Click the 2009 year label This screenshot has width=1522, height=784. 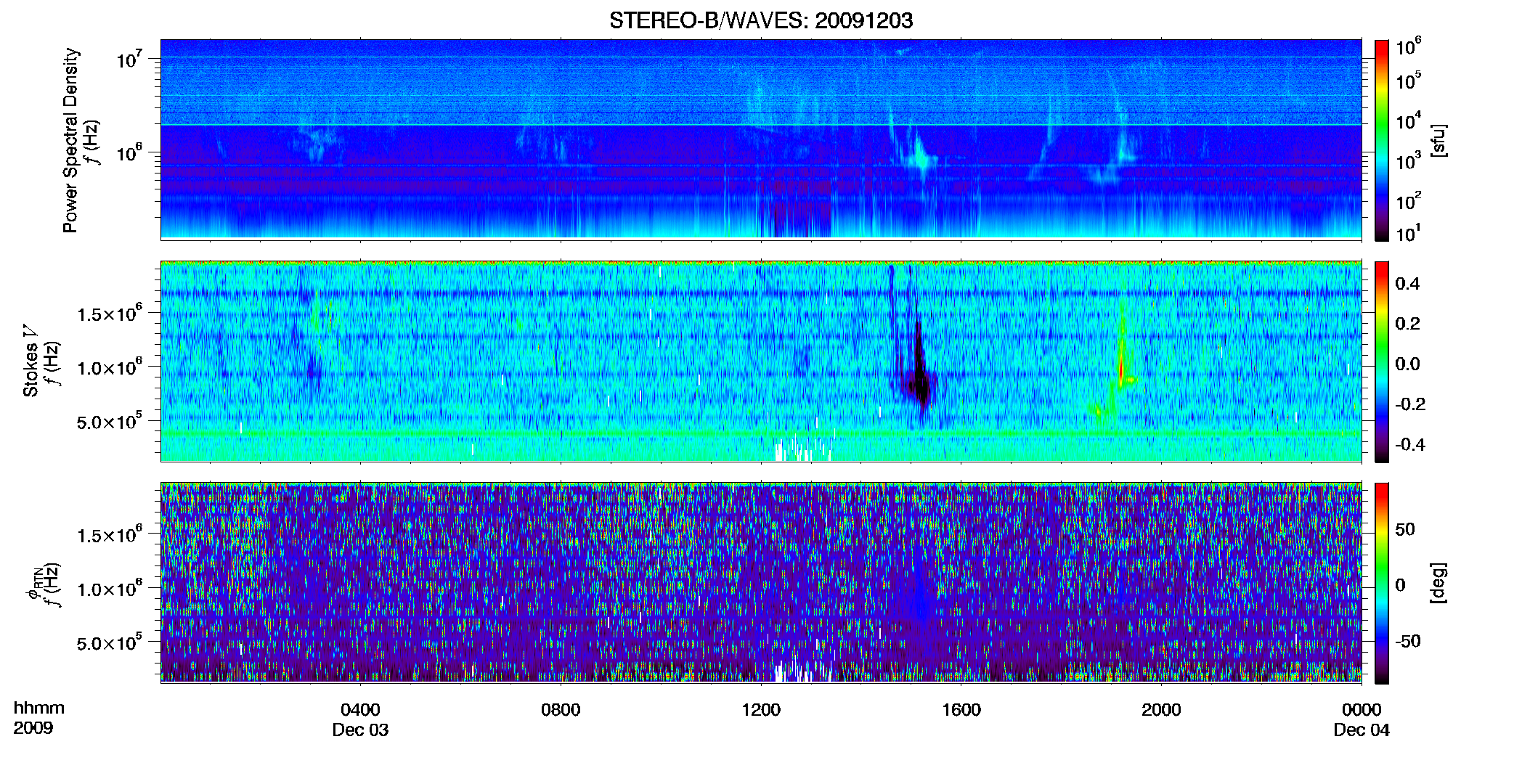(x=33, y=728)
